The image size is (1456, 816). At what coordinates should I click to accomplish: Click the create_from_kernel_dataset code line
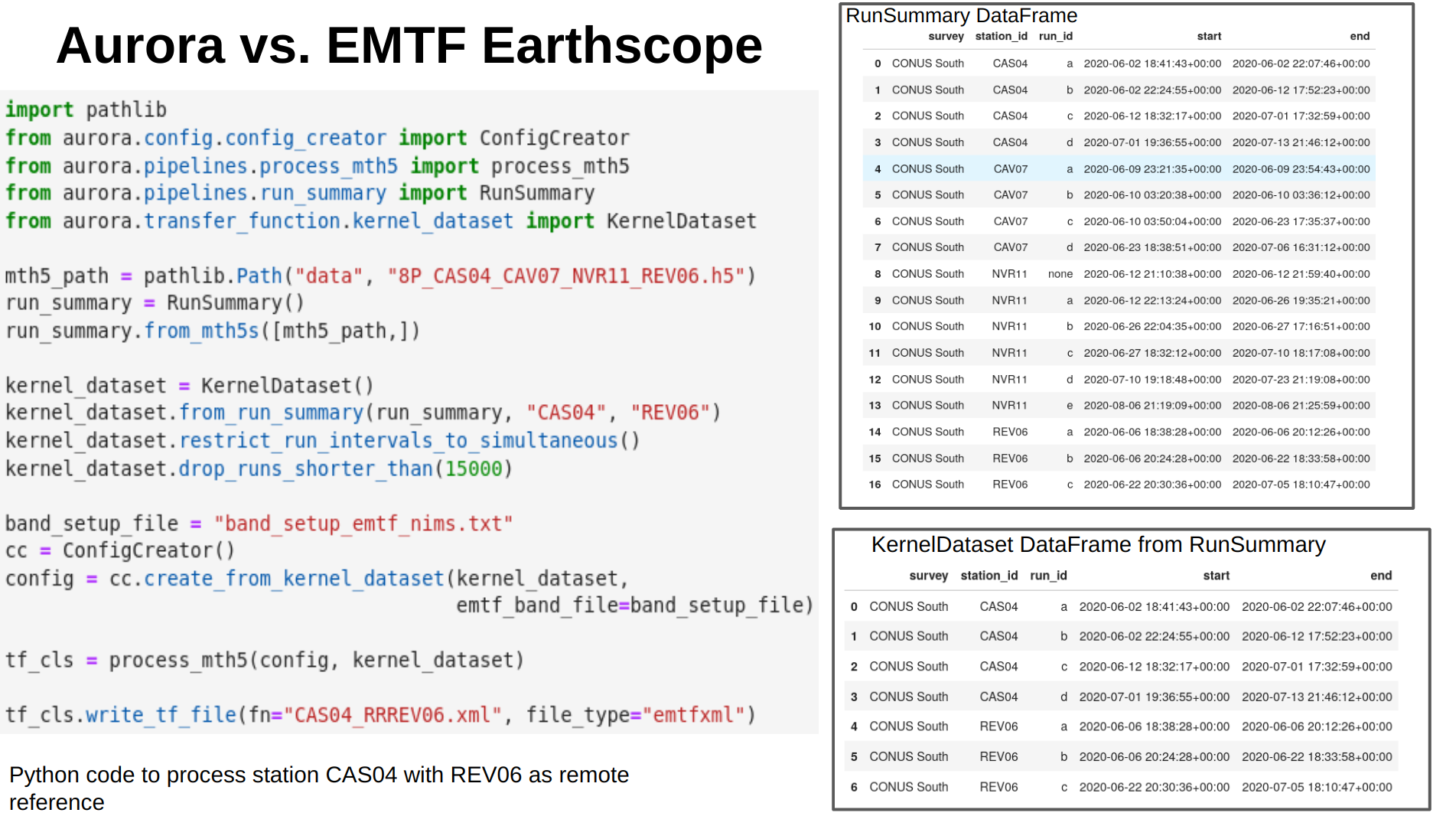click(x=317, y=579)
